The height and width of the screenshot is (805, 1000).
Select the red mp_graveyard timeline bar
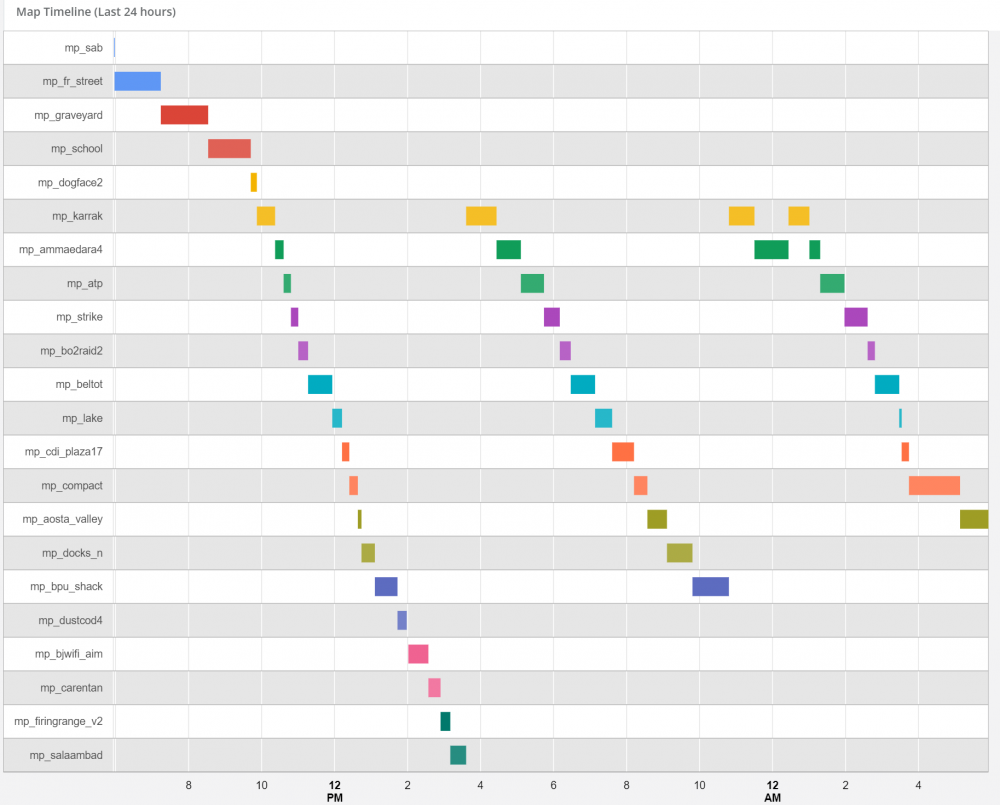pyautogui.click(x=184, y=115)
